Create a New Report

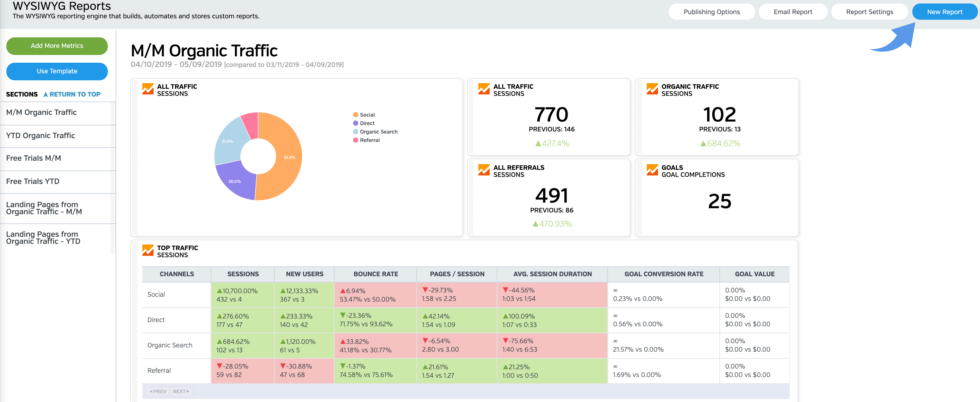(x=944, y=12)
